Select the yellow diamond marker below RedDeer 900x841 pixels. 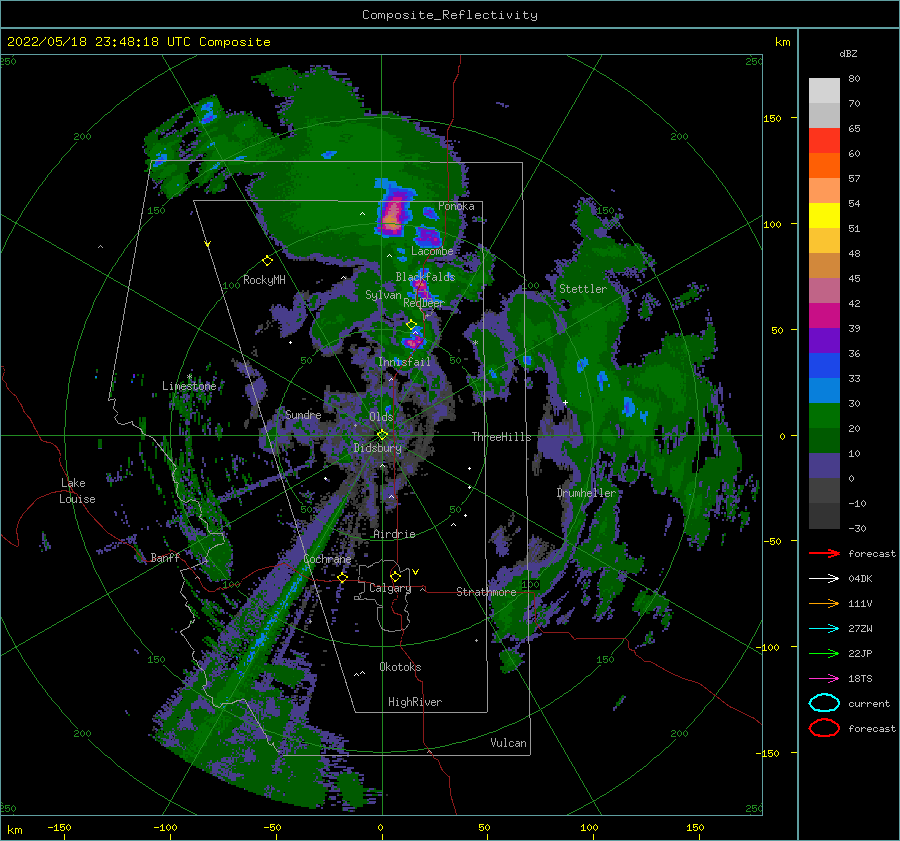[412, 325]
